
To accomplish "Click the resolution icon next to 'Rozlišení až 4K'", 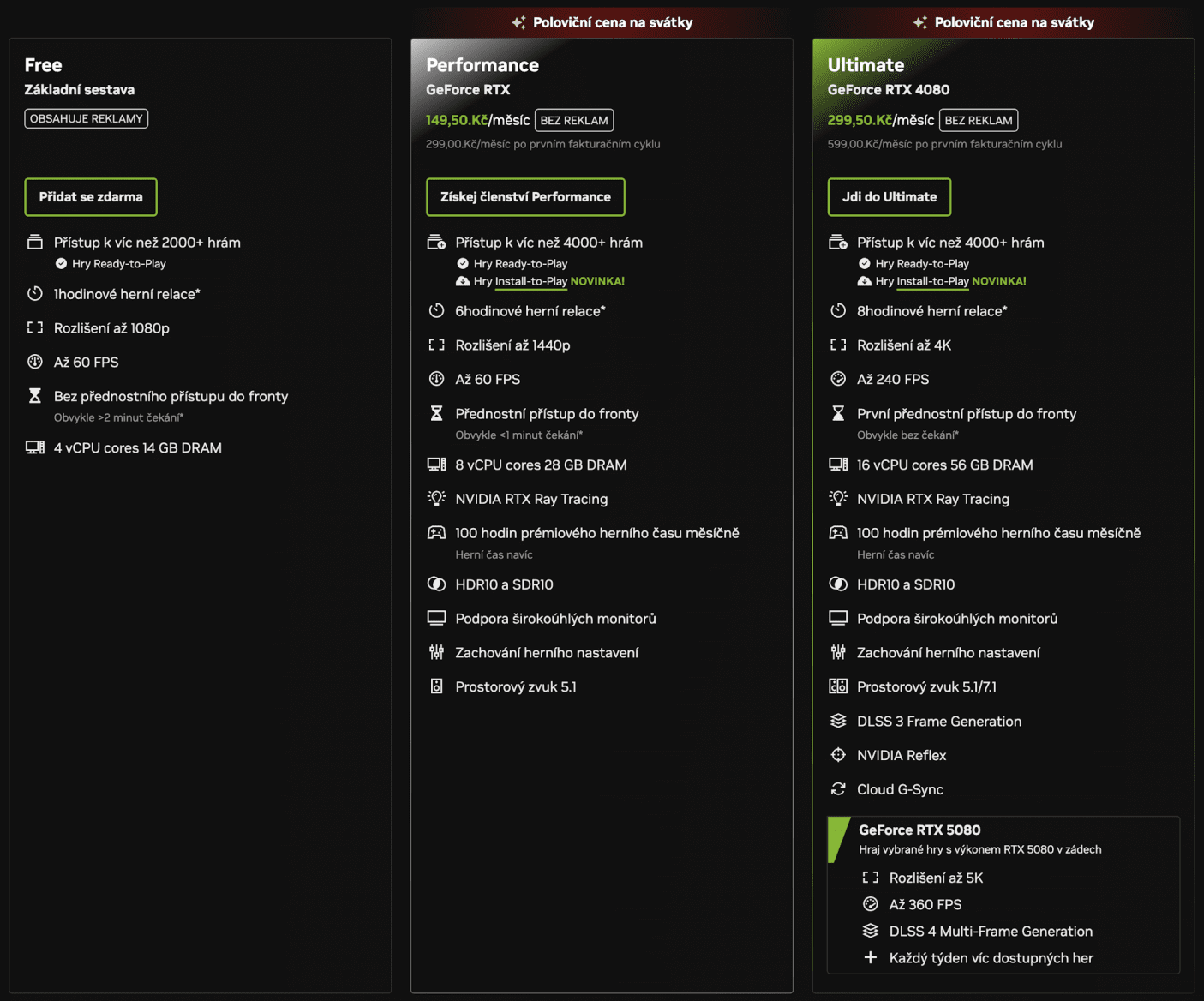I will tap(838, 345).
